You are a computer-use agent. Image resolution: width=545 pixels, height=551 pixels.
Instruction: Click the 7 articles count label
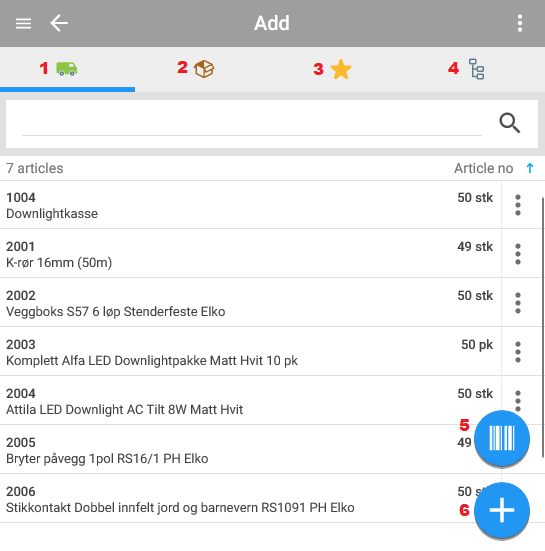[x=35, y=168]
